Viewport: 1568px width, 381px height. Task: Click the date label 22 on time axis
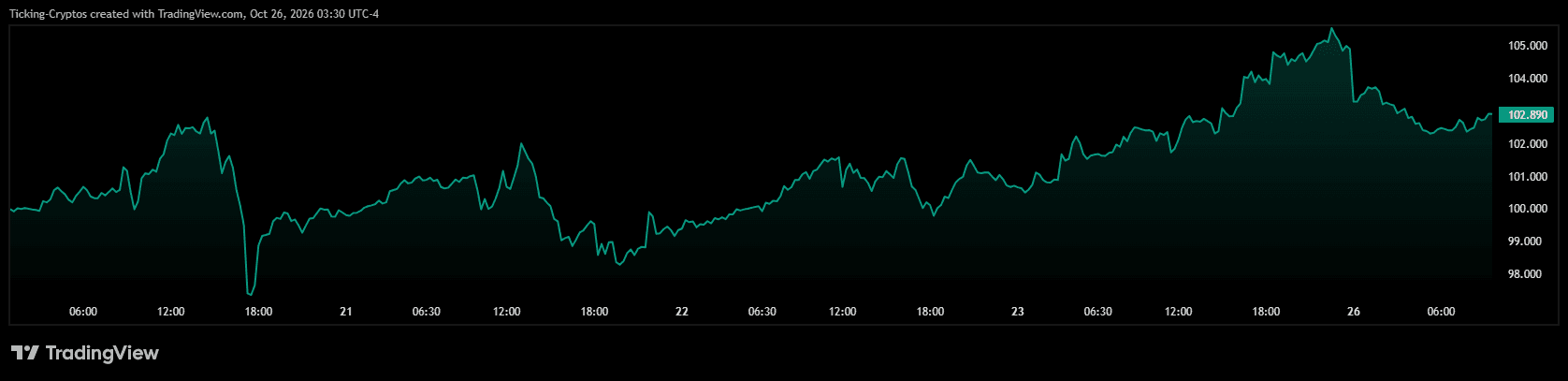tap(682, 312)
